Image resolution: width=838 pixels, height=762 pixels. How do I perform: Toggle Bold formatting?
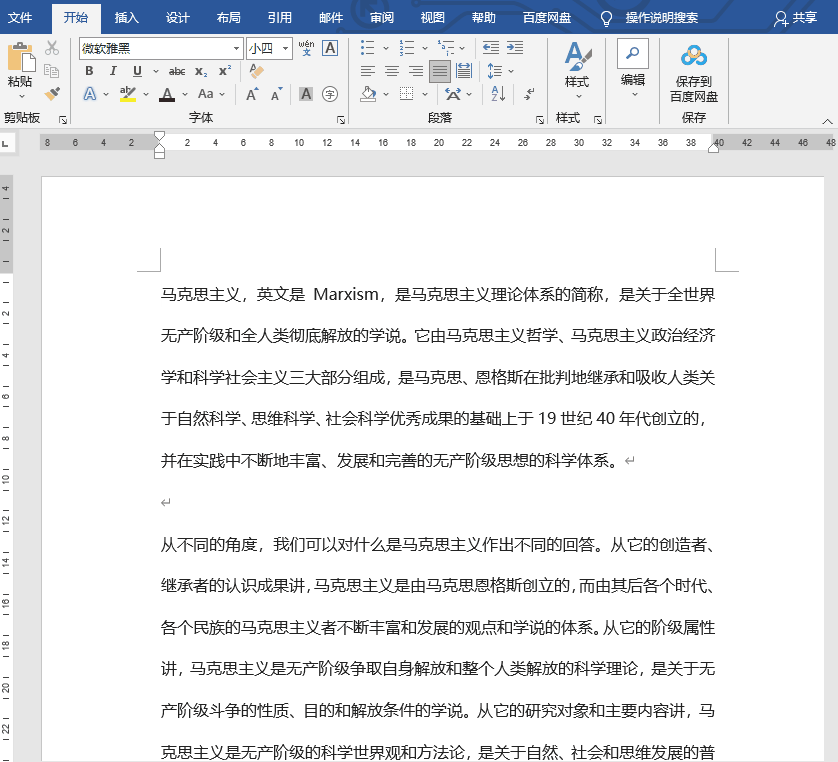tap(89, 71)
